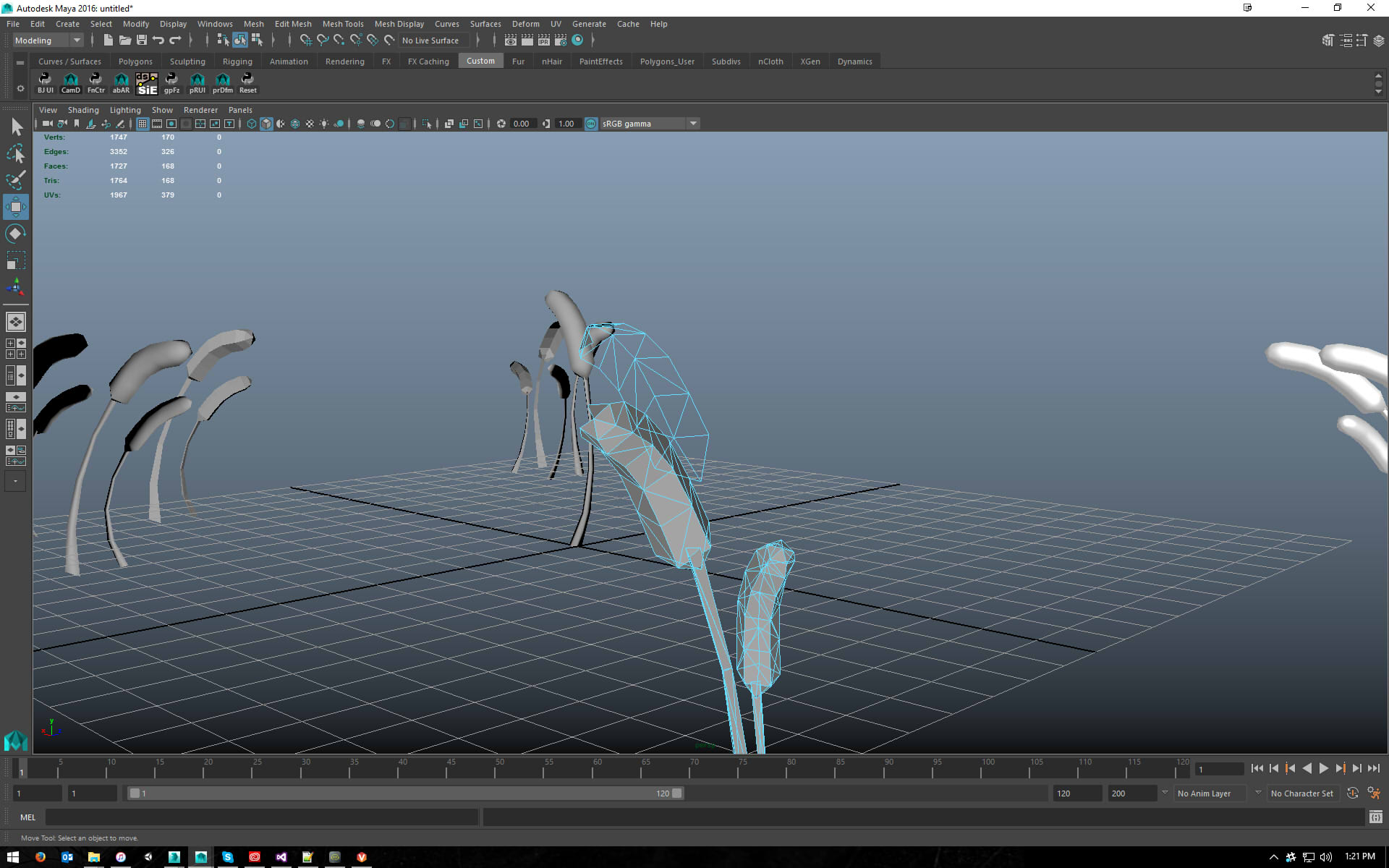
Task: Toggle the viewport grid display
Action: 143,124
